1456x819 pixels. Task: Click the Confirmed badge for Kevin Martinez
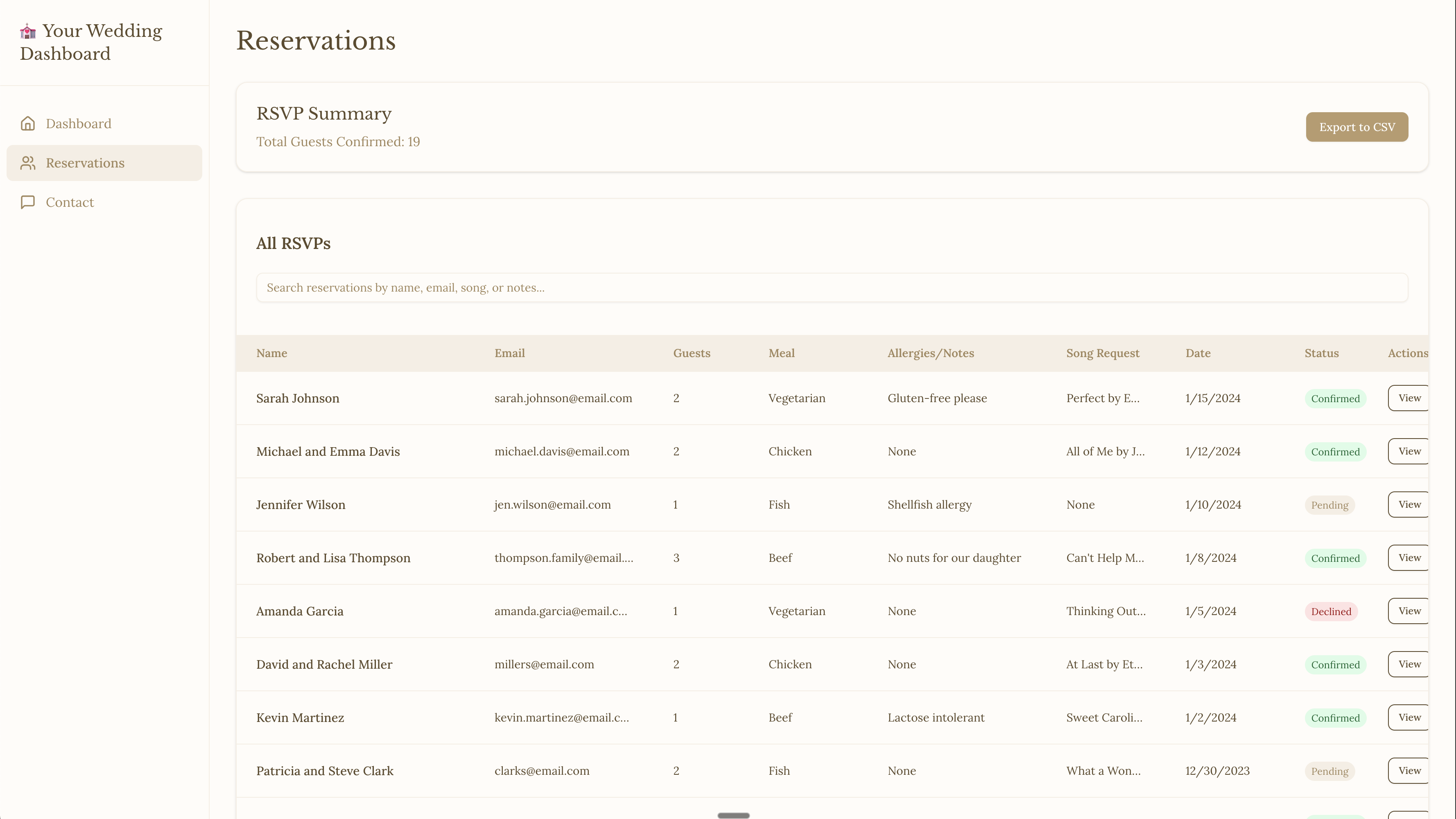click(x=1334, y=717)
